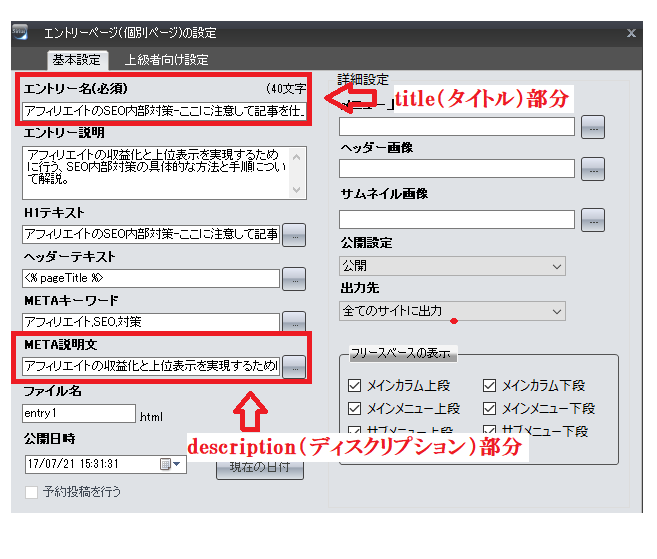
Task: Expand the 出力先 dropdown
Action: 453,311
